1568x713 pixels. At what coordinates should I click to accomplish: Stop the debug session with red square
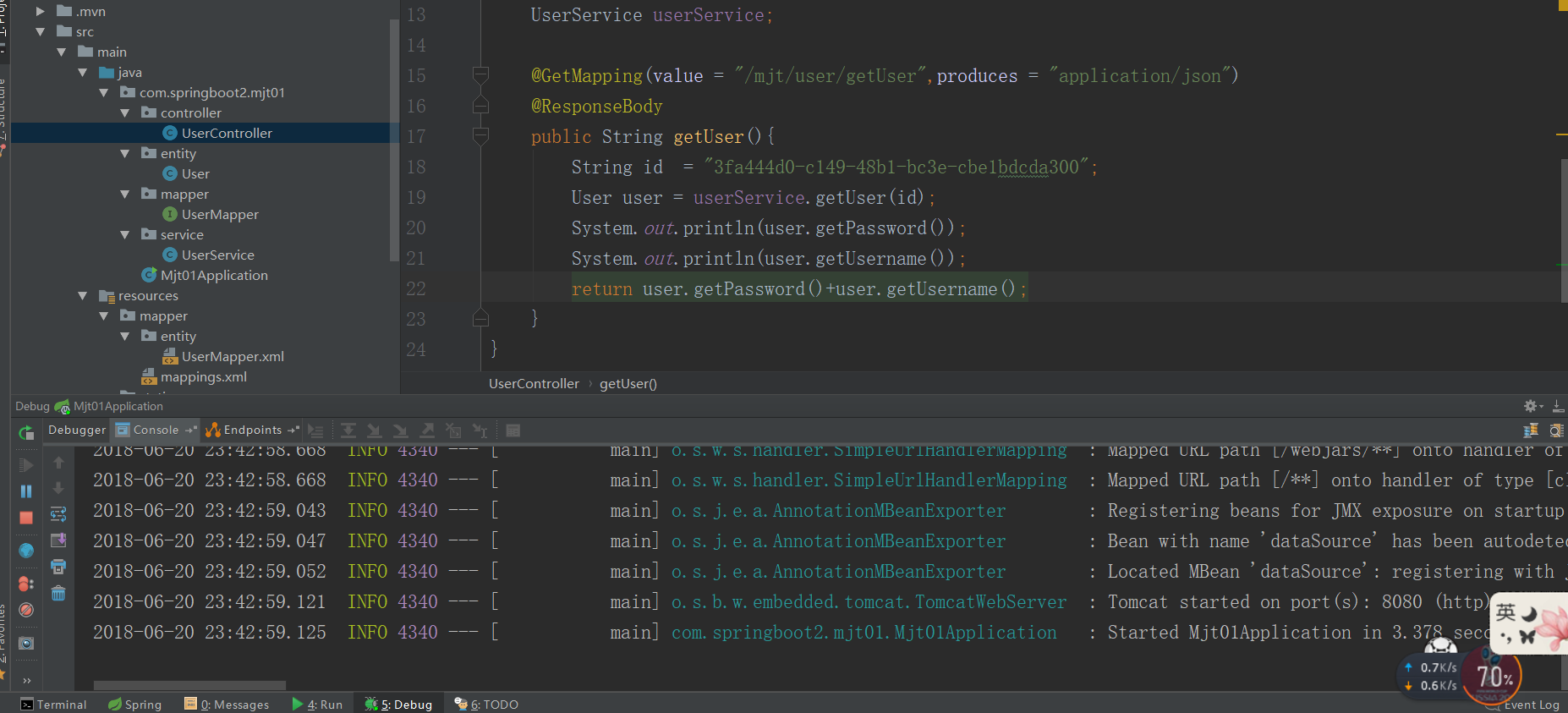coord(26,518)
